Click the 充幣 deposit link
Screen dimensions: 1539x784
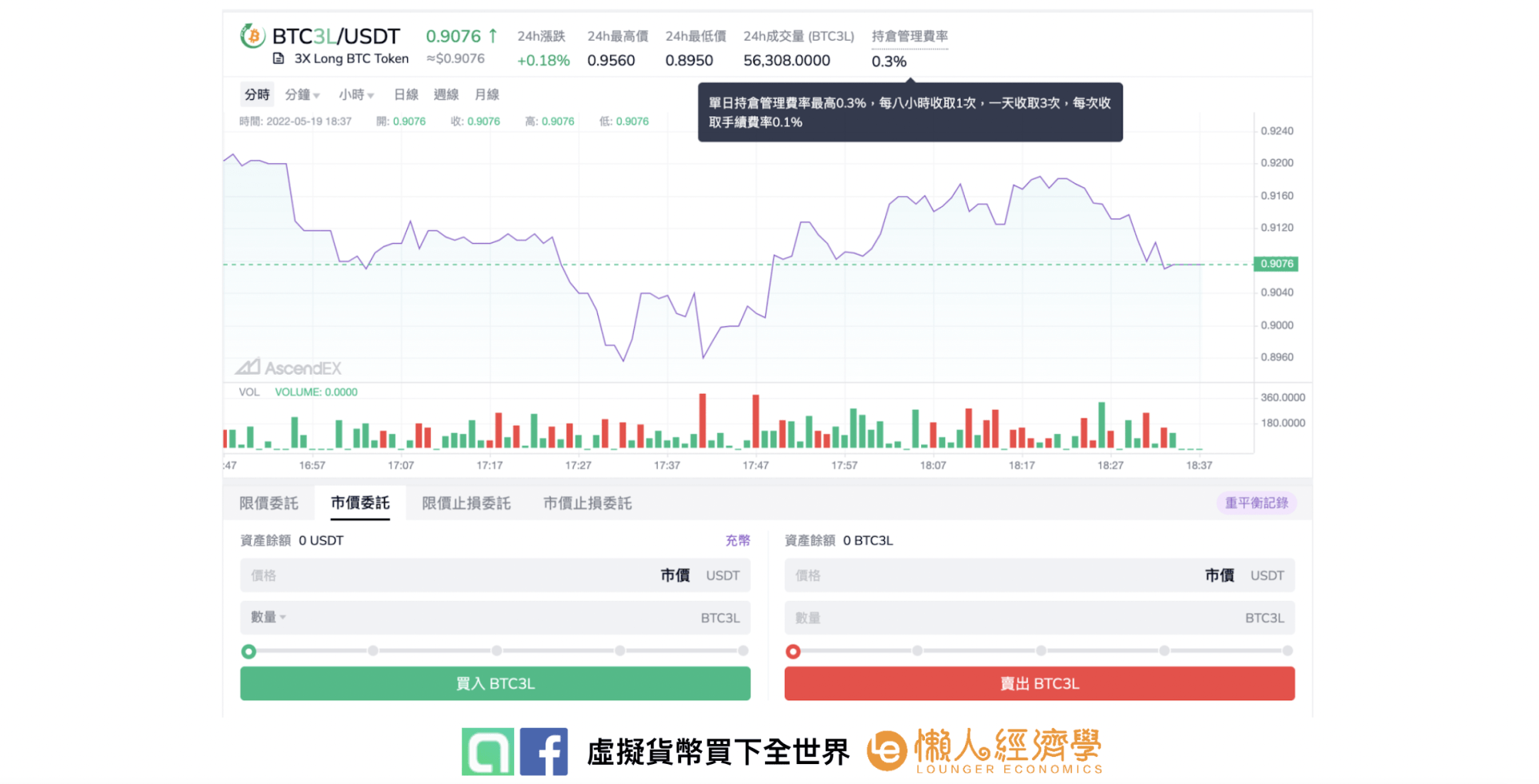[738, 541]
